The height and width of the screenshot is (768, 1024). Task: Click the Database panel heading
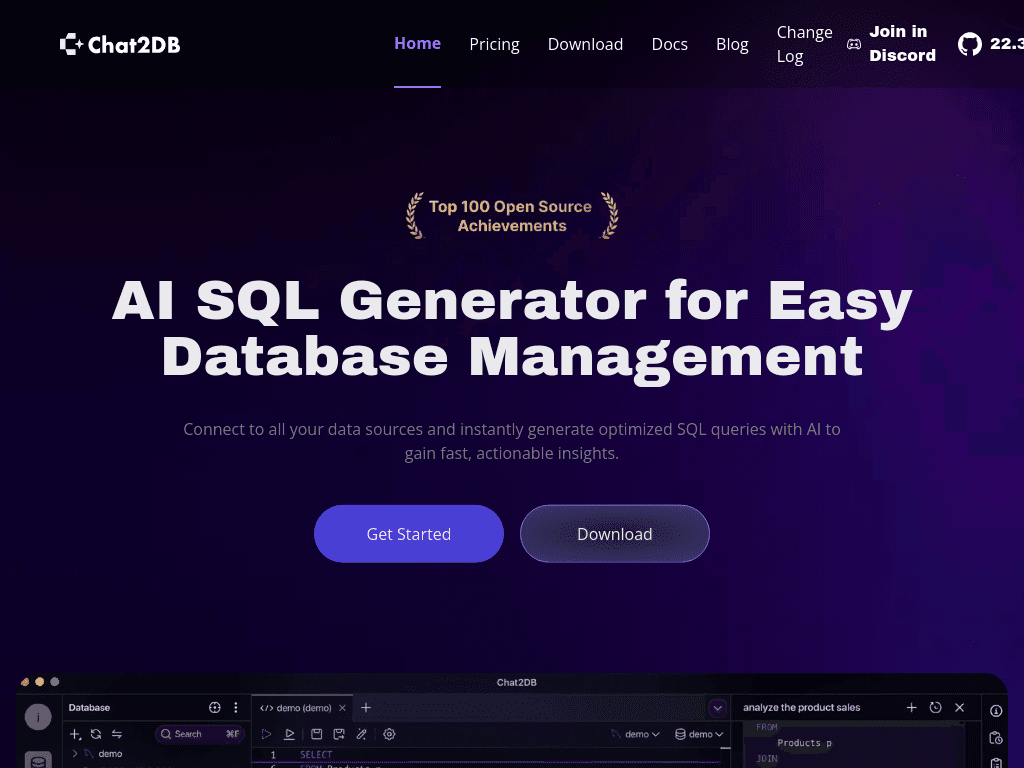tap(89, 707)
